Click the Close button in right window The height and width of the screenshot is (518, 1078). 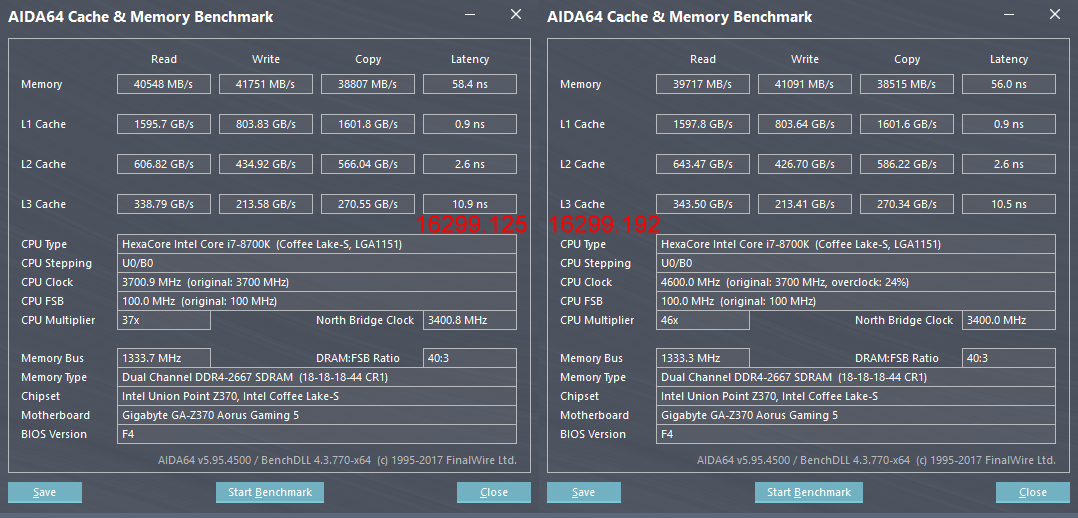point(1033,492)
